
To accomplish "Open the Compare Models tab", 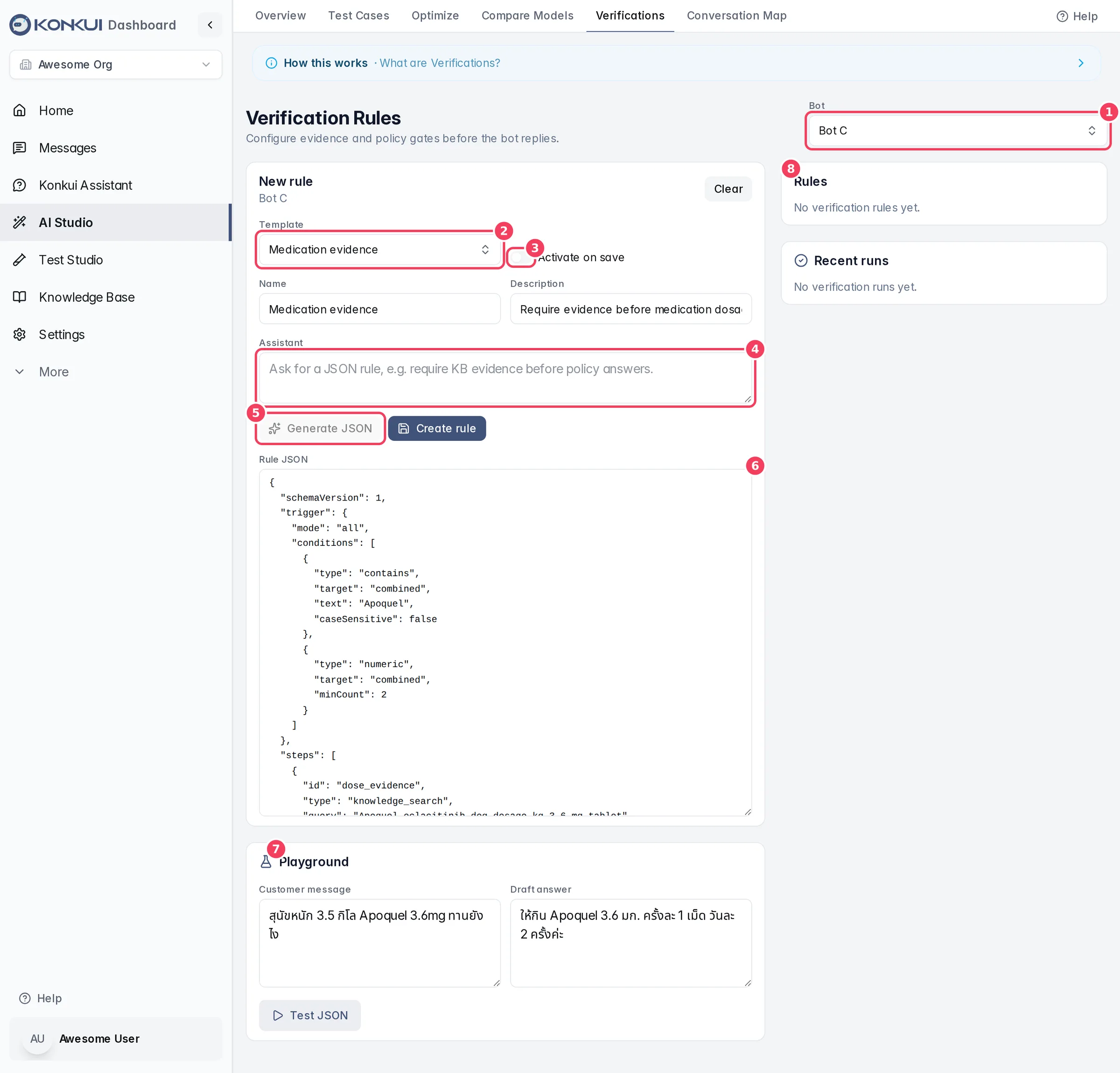I will point(527,15).
